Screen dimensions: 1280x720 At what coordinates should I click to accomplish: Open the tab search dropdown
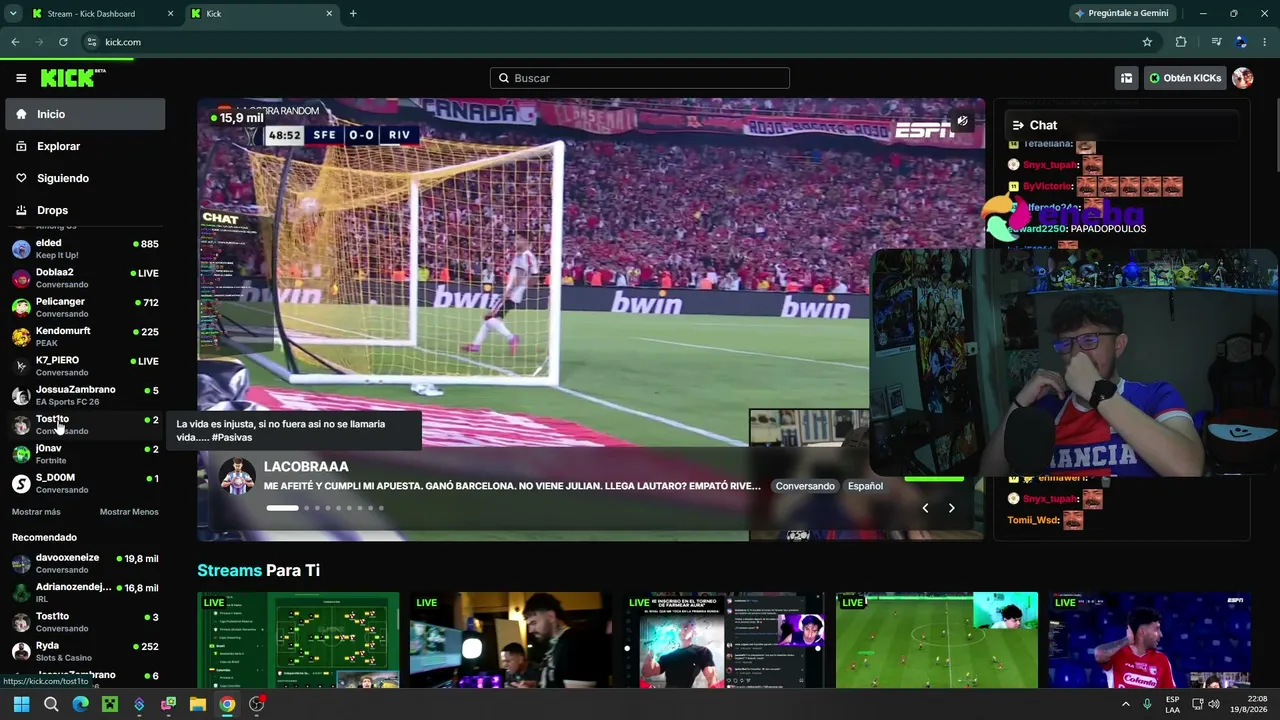click(13, 14)
